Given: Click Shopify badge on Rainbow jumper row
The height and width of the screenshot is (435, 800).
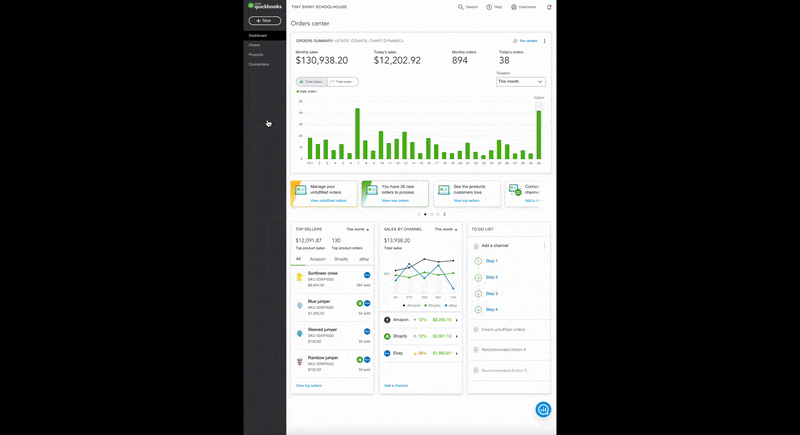Looking at the screenshot, I should click(x=360, y=360).
